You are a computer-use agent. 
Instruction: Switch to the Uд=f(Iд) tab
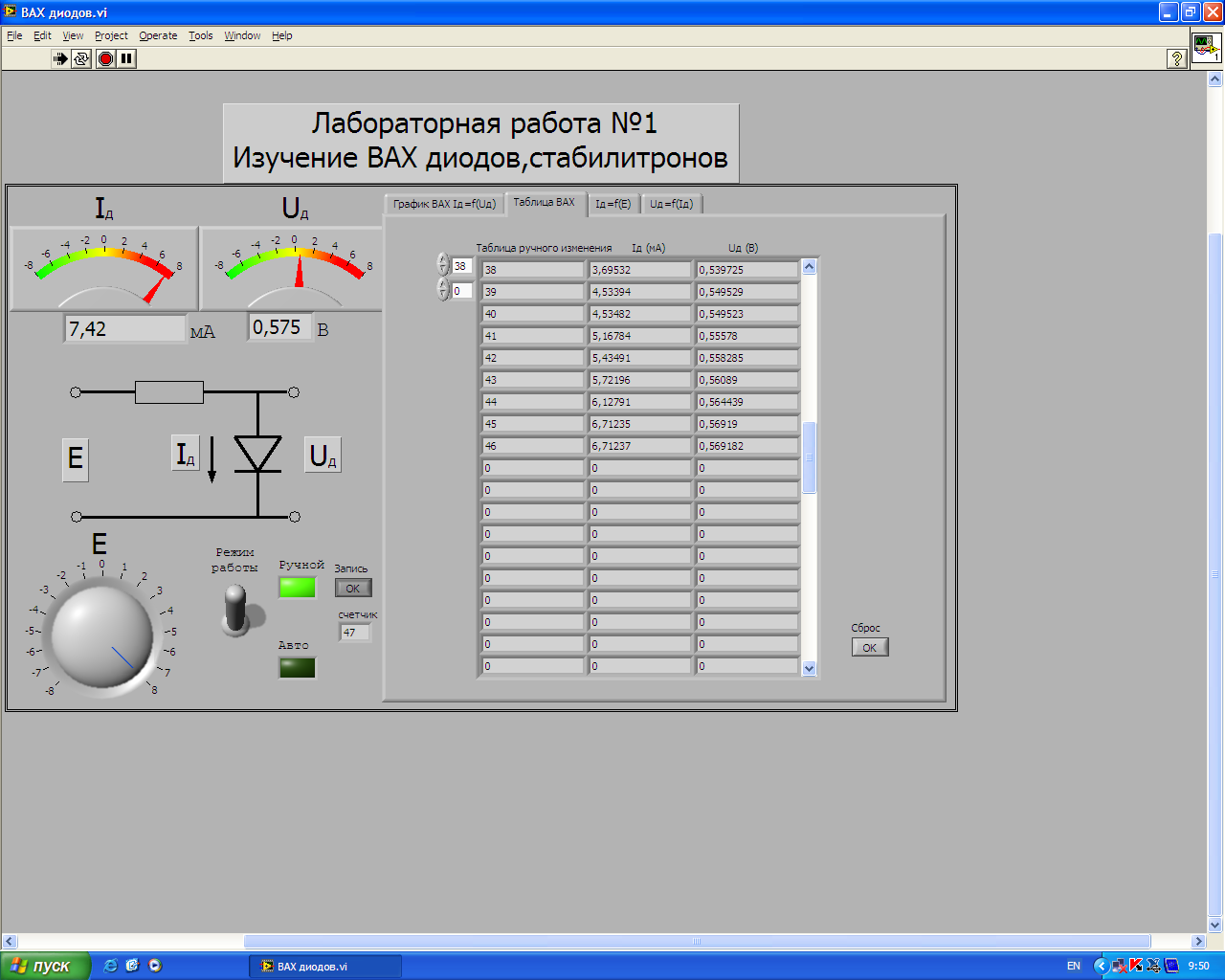point(671,204)
